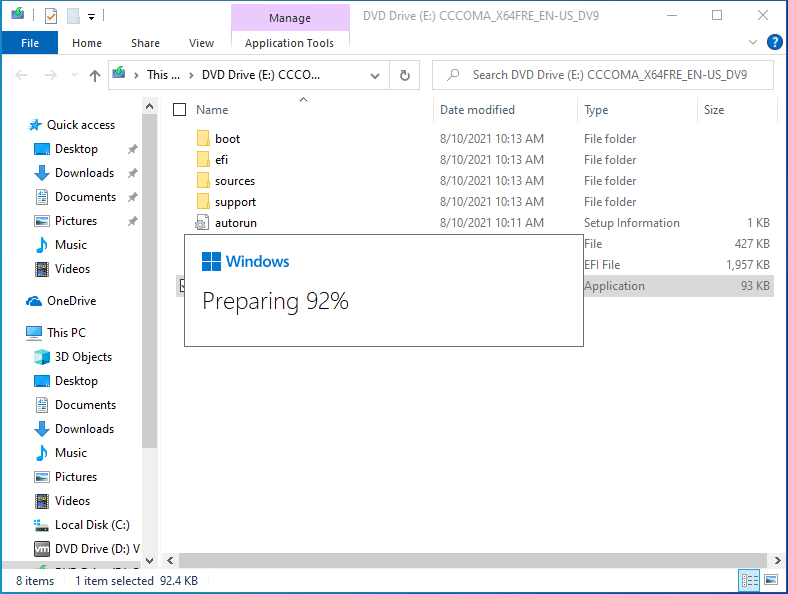Viewport: 788px width, 594px height.
Task: Click the DVD Drive (D:) icon
Action: [x=42, y=549]
